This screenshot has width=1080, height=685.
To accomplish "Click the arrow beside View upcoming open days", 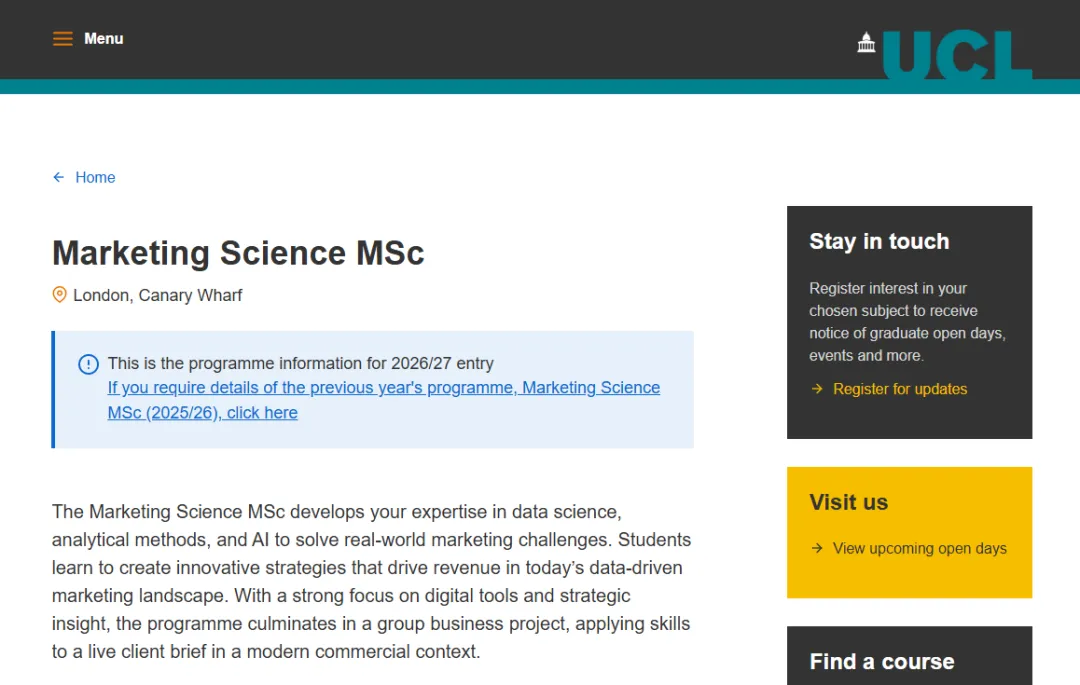I will click(817, 548).
